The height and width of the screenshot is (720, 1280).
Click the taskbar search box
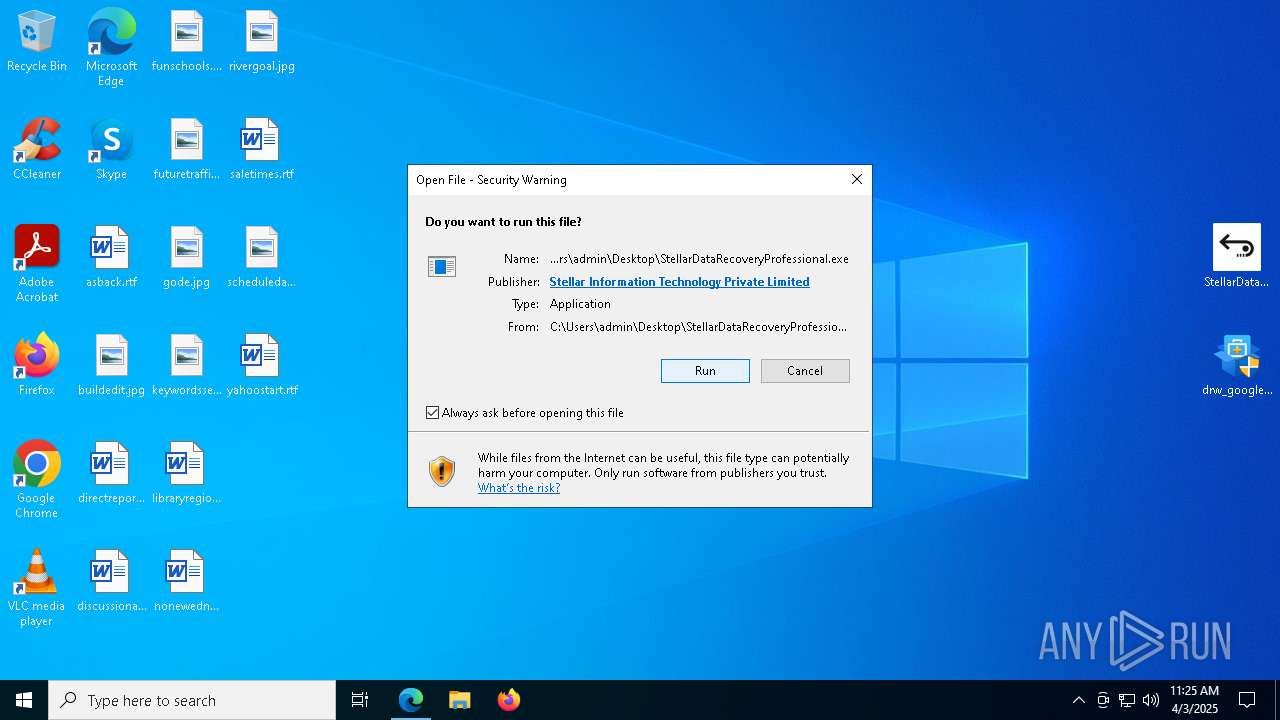192,700
